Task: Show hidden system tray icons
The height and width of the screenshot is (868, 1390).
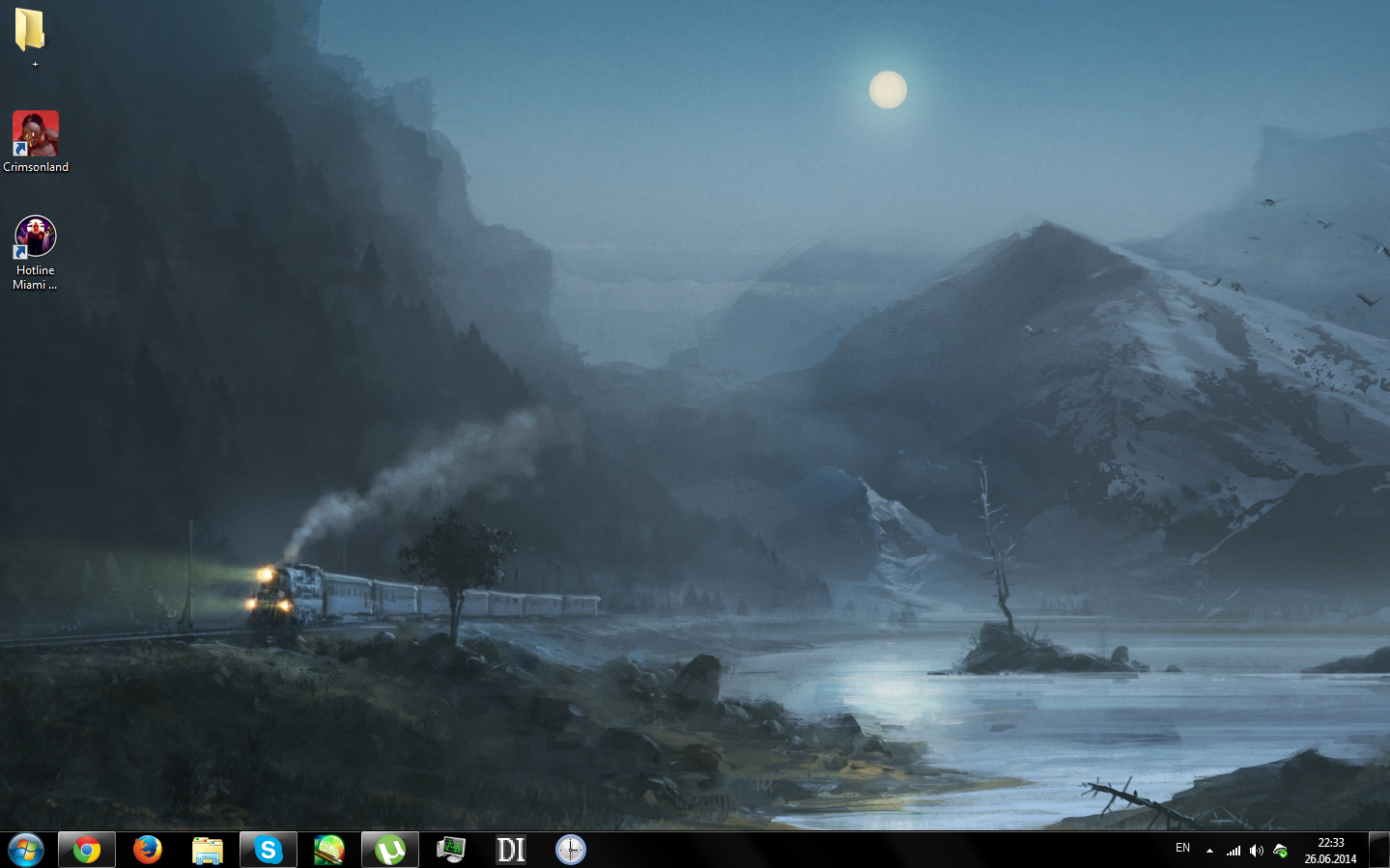Action: (1209, 851)
